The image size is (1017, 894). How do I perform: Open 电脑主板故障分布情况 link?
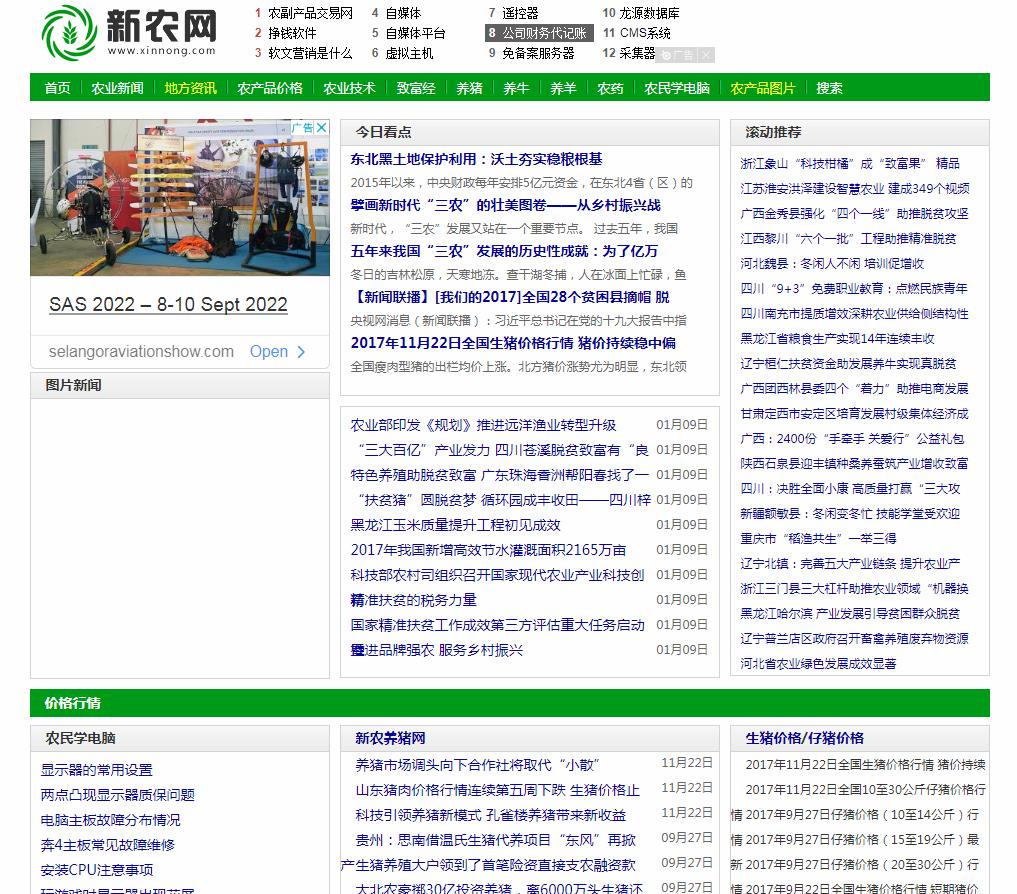110,820
